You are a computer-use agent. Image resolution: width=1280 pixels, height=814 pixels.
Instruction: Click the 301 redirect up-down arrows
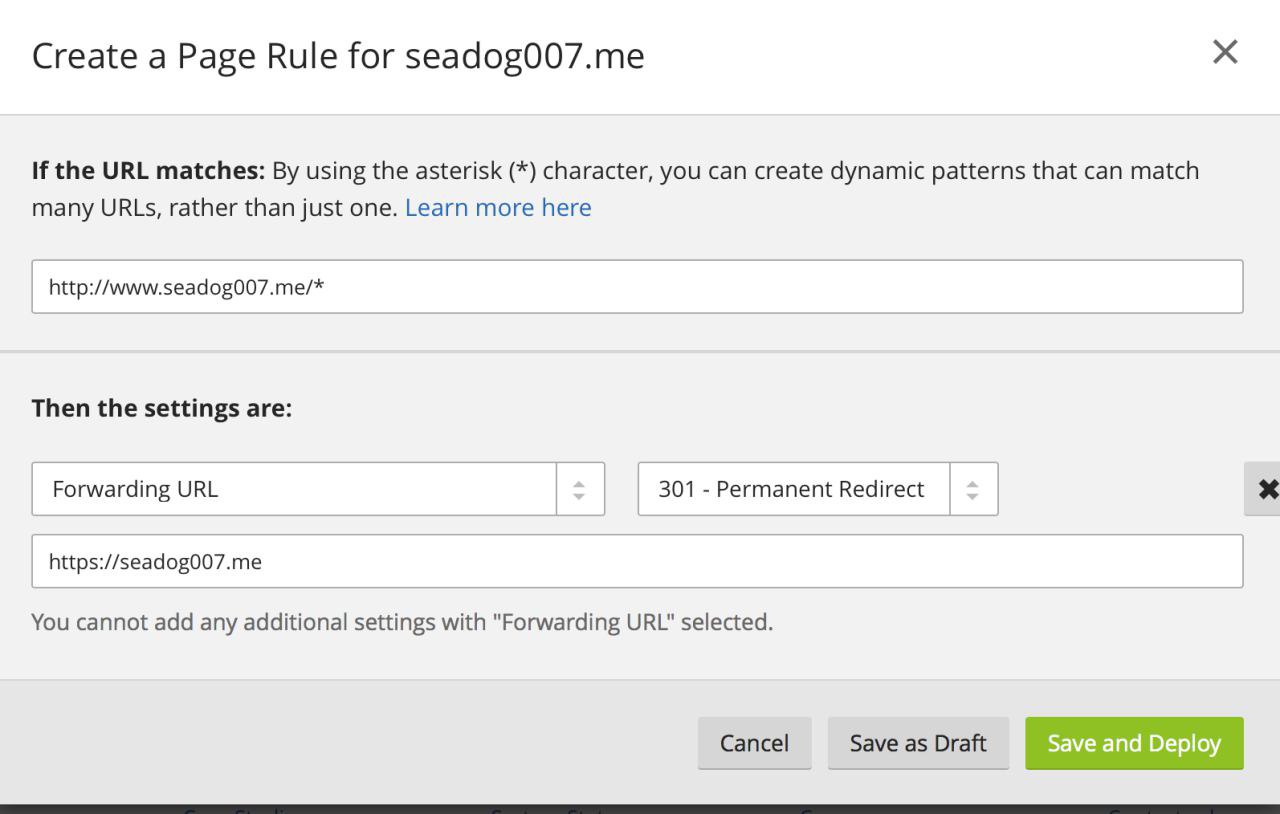tap(974, 489)
